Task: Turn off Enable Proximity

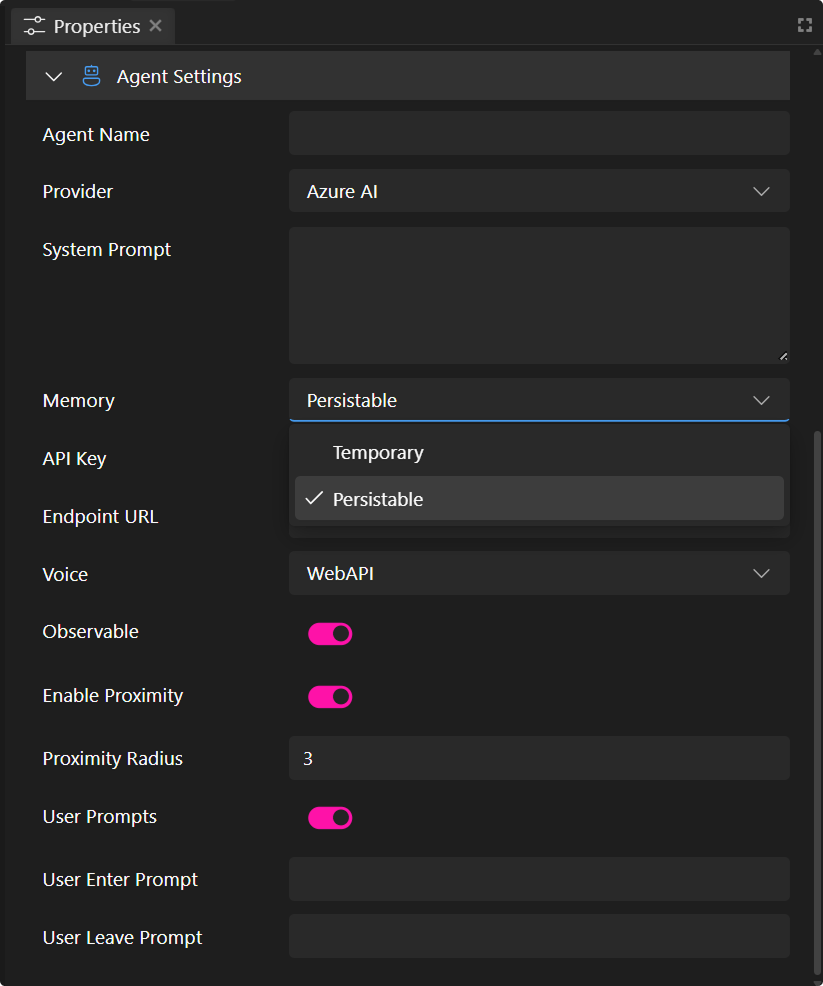Action: click(330, 696)
